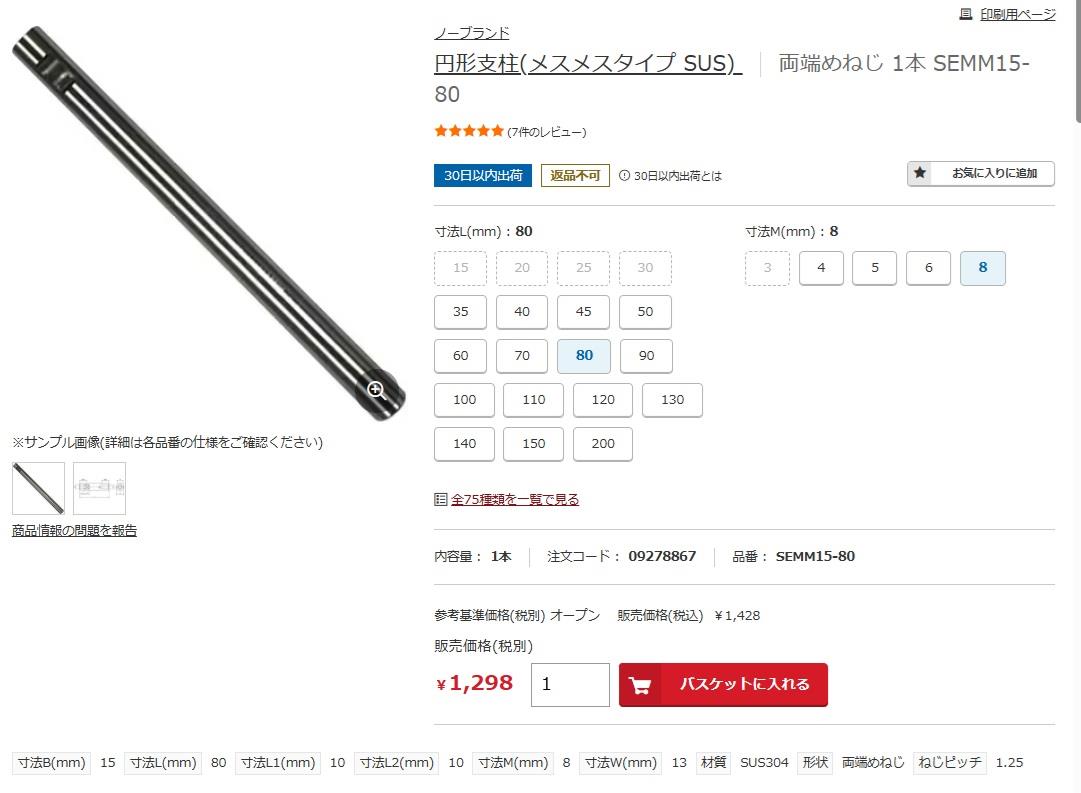Image resolution: width=1081 pixels, height=793 pixels.
Task: Select the dimension drawing thumbnail
Action: click(x=99, y=488)
